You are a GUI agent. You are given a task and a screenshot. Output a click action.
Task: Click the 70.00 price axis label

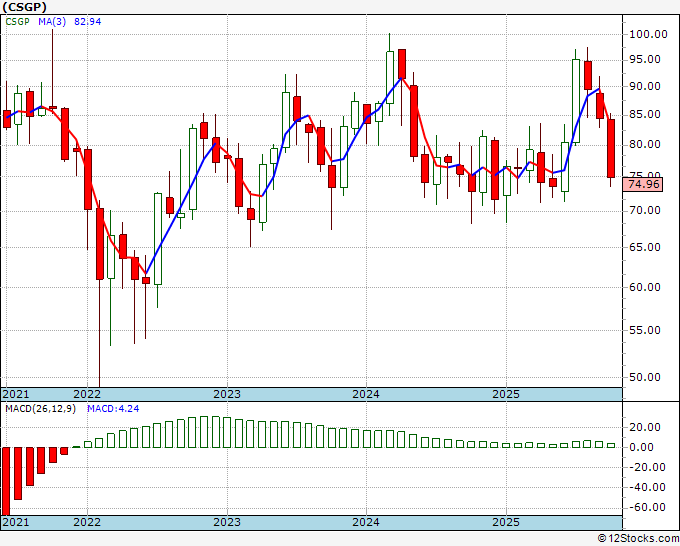[x=645, y=211]
